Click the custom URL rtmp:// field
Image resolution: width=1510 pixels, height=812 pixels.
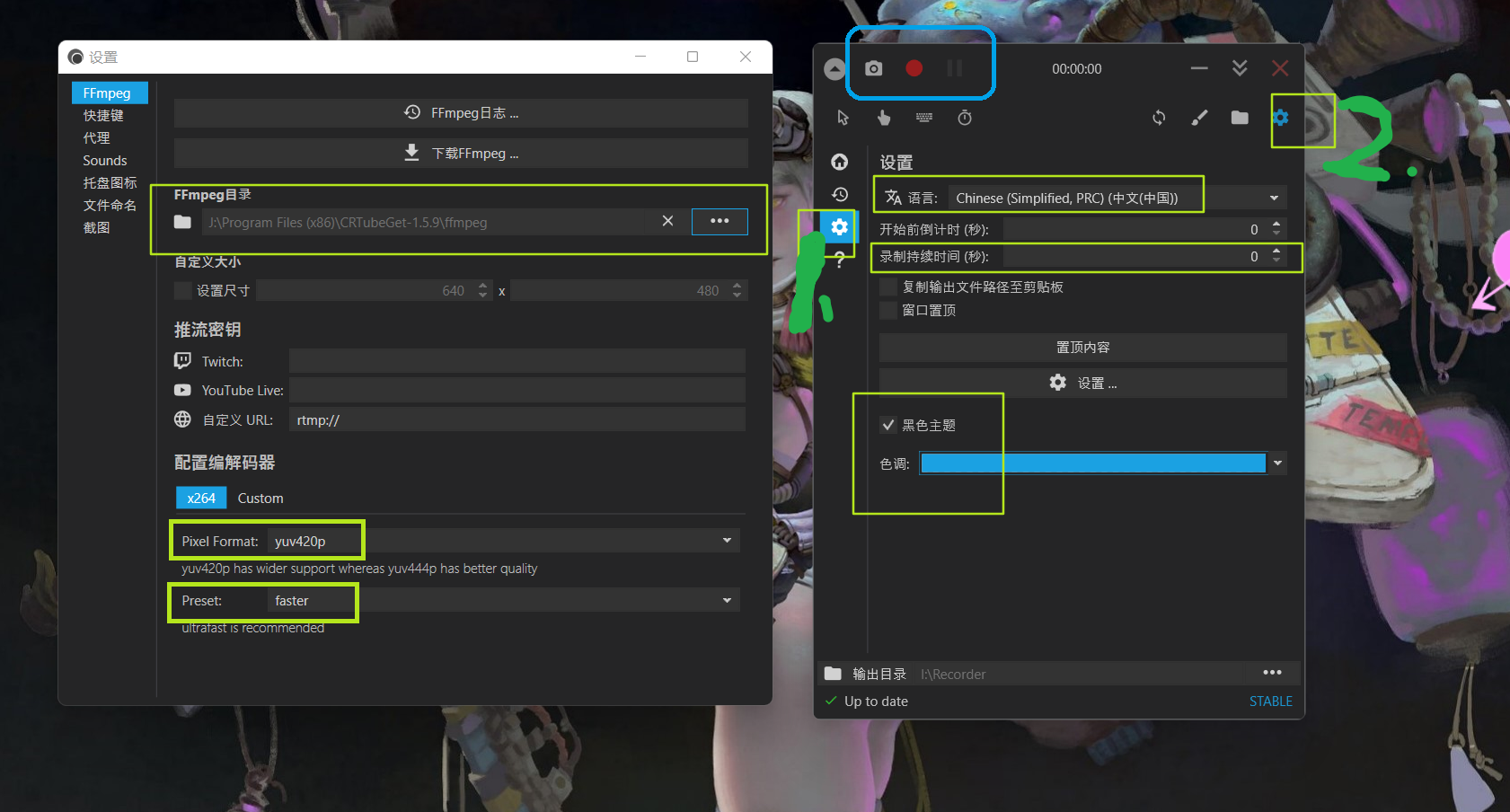pyautogui.click(x=517, y=419)
